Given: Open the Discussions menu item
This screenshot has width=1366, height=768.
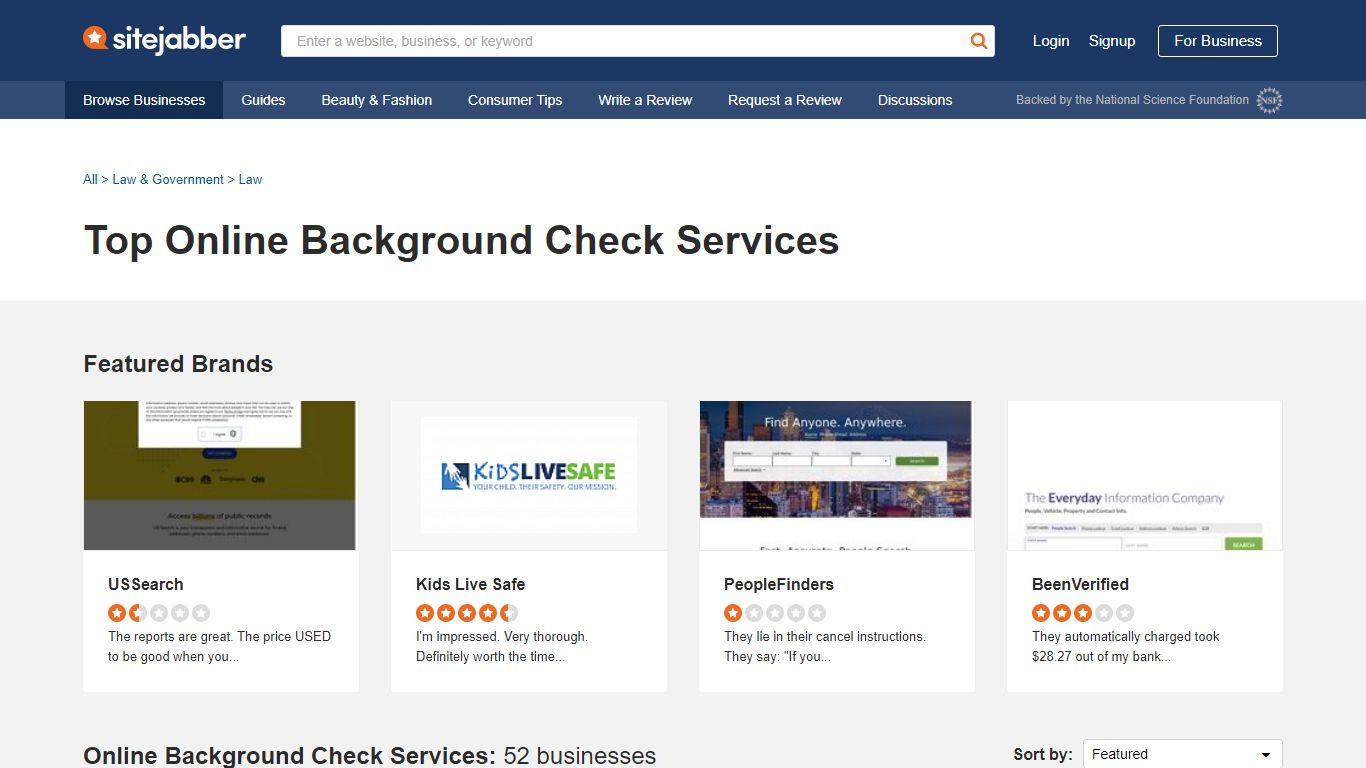Looking at the screenshot, I should (x=915, y=100).
